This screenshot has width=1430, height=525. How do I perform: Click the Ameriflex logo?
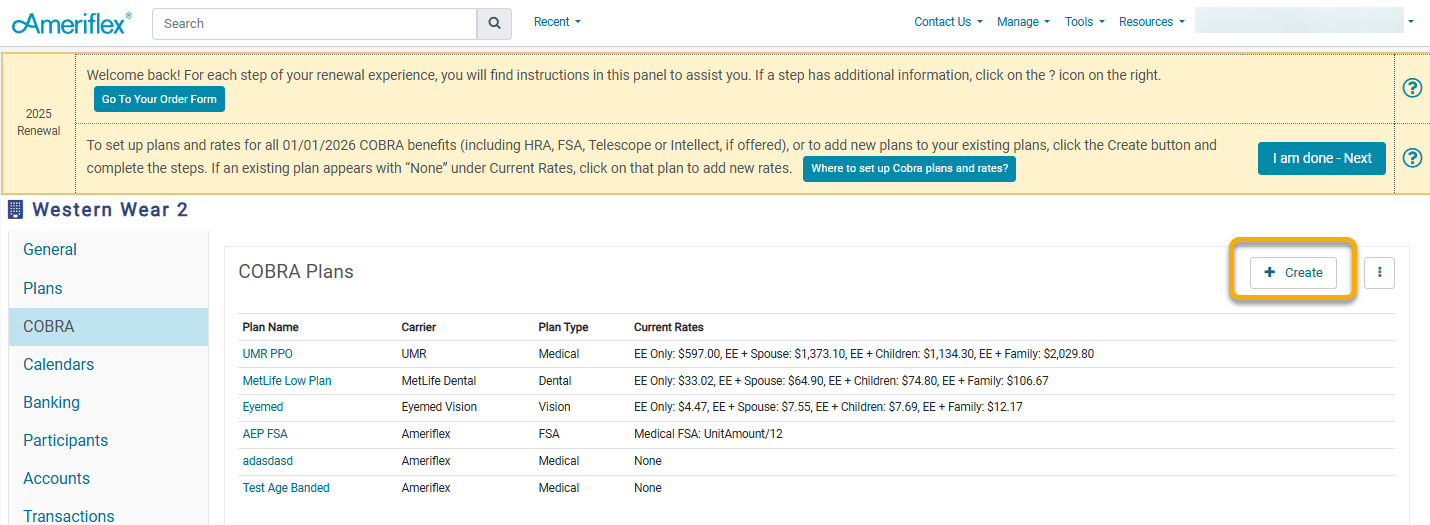click(71, 23)
